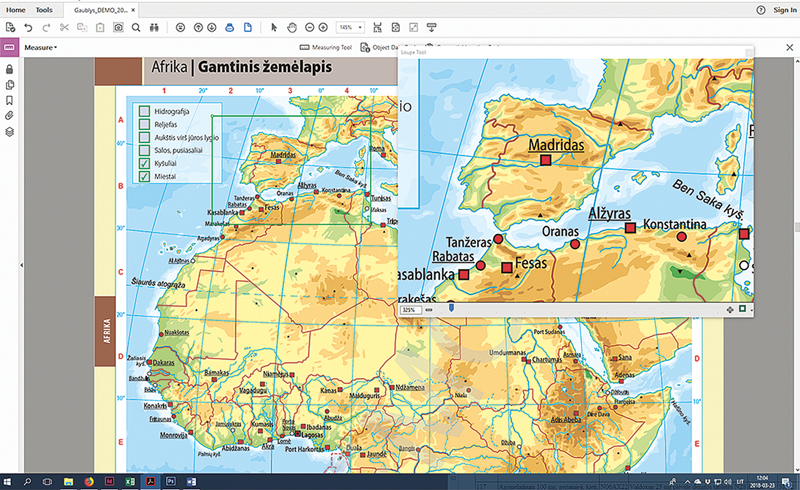
Task: Go to next page arrow
Action: tap(212, 28)
